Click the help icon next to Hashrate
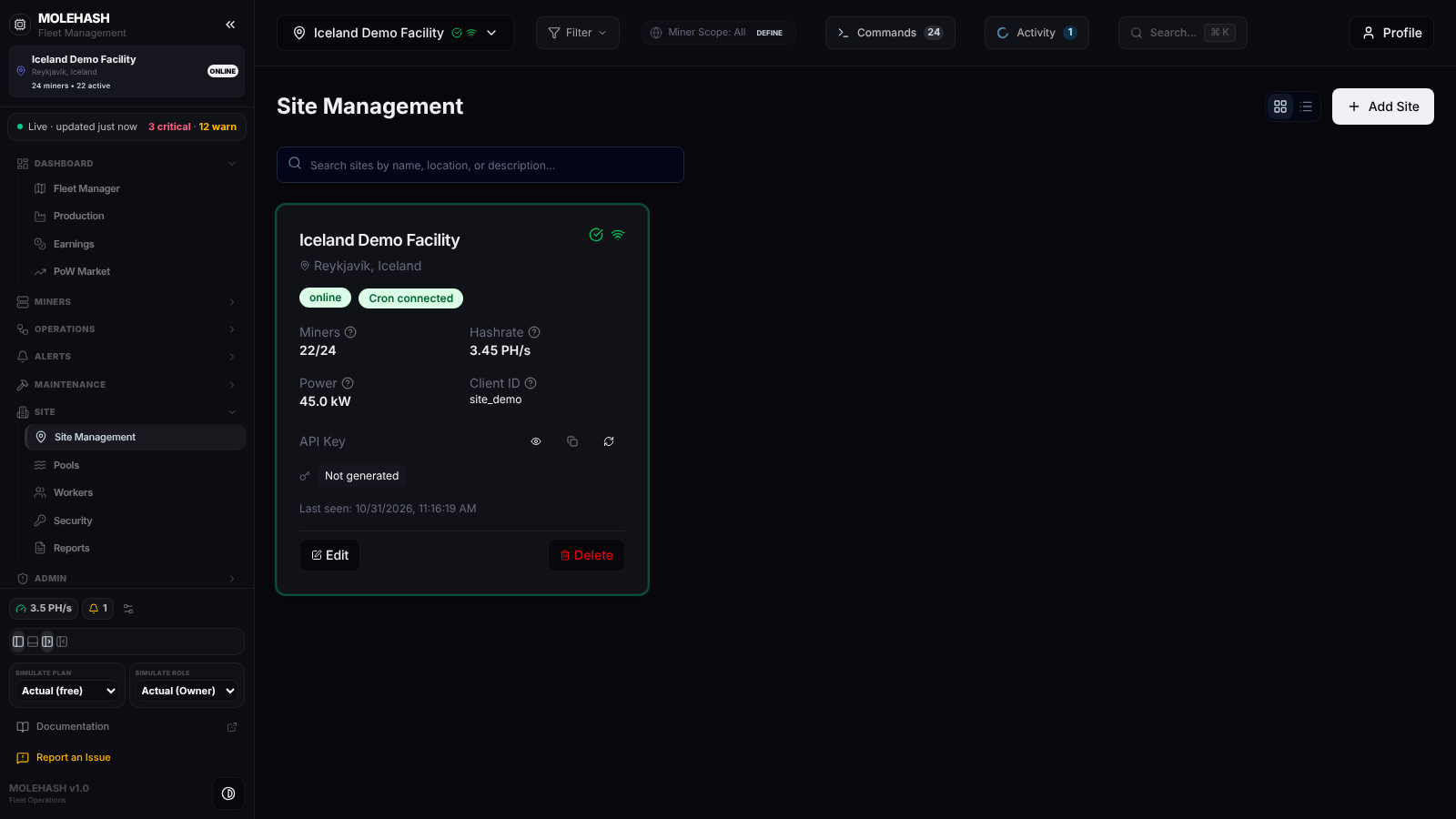The image size is (1456, 819). point(534,332)
